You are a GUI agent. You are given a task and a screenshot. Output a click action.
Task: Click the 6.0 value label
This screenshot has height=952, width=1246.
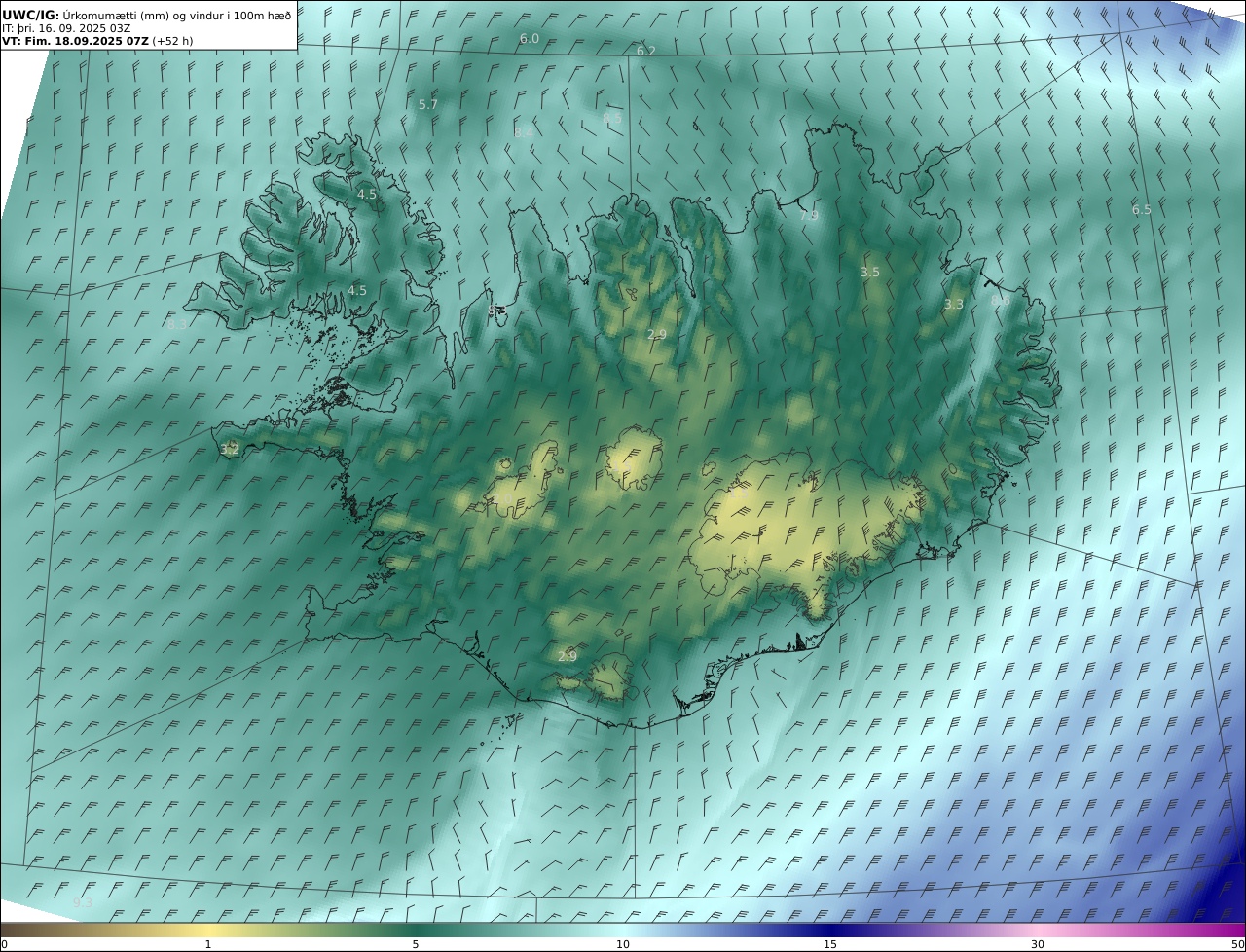click(530, 39)
